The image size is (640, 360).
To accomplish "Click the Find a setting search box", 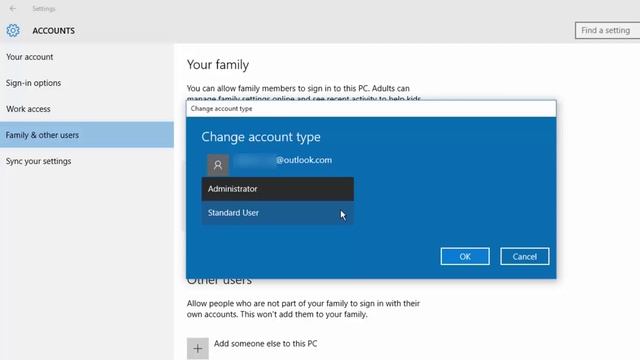I will point(607,31).
